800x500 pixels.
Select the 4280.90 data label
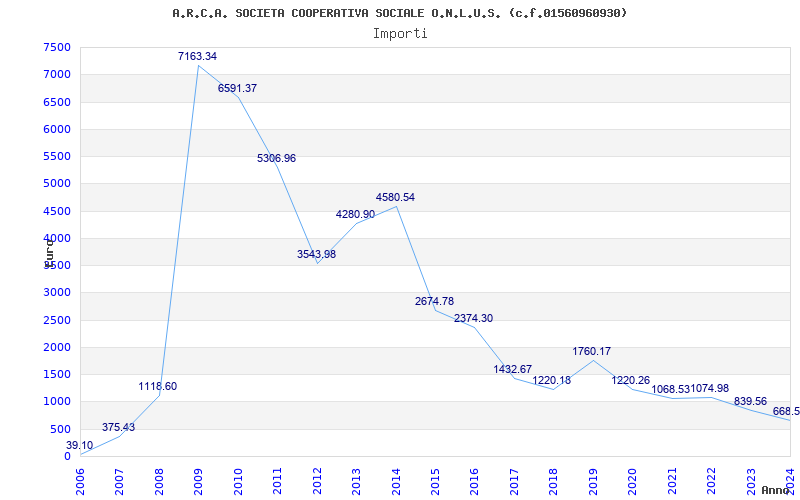[x=356, y=214]
